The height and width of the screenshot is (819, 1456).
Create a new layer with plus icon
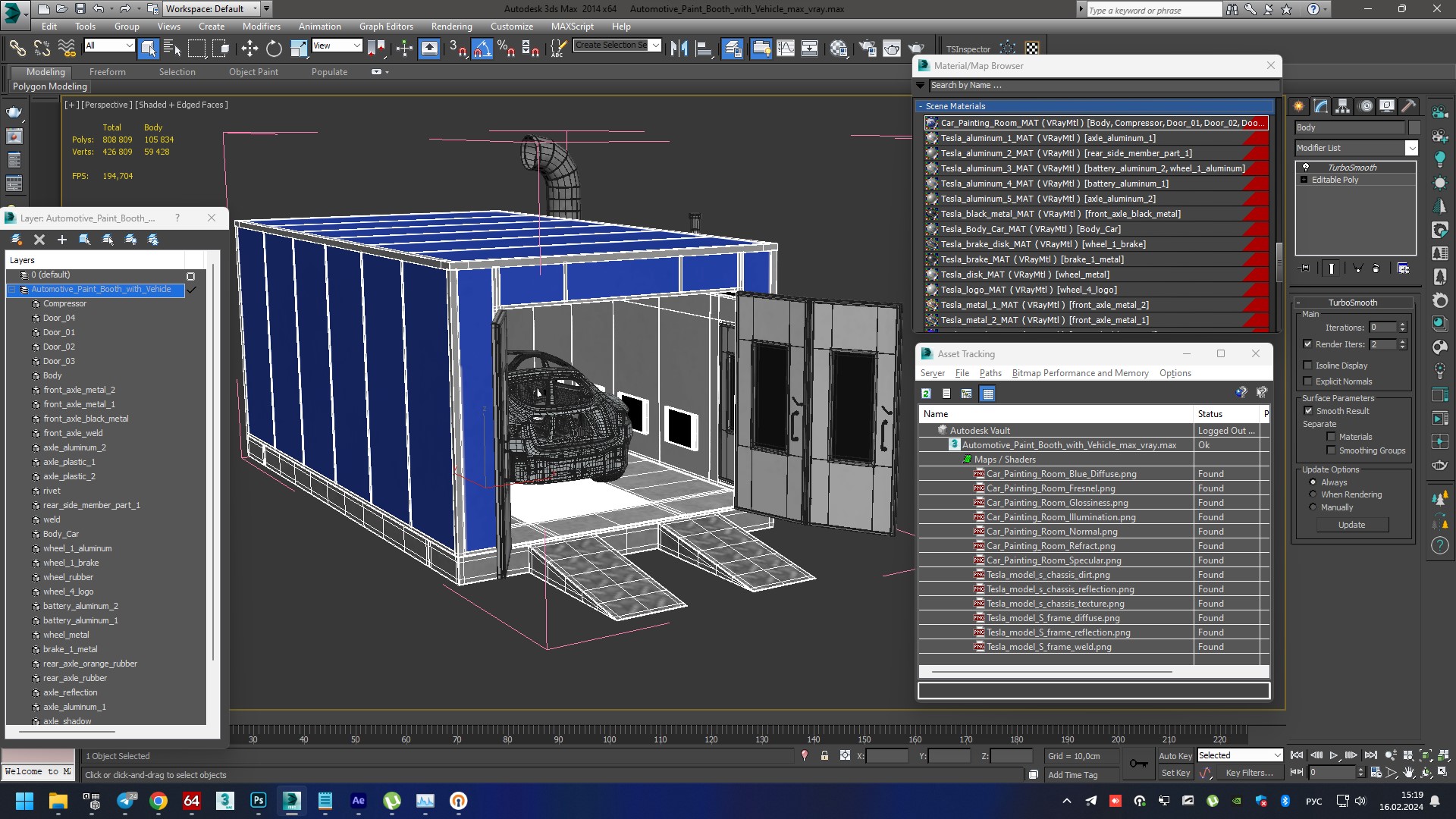coord(62,240)
